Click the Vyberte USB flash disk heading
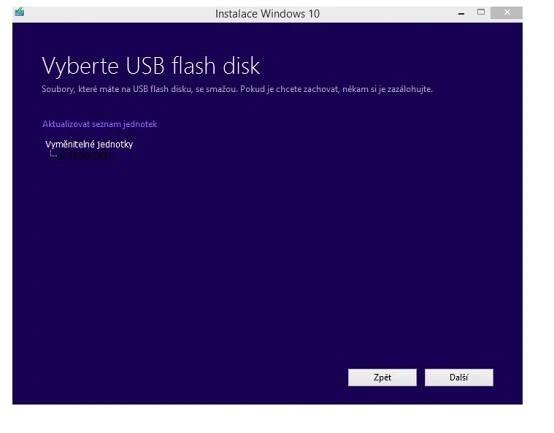The width and height of the screenshot is (554, 433). [x=151, y=66]
